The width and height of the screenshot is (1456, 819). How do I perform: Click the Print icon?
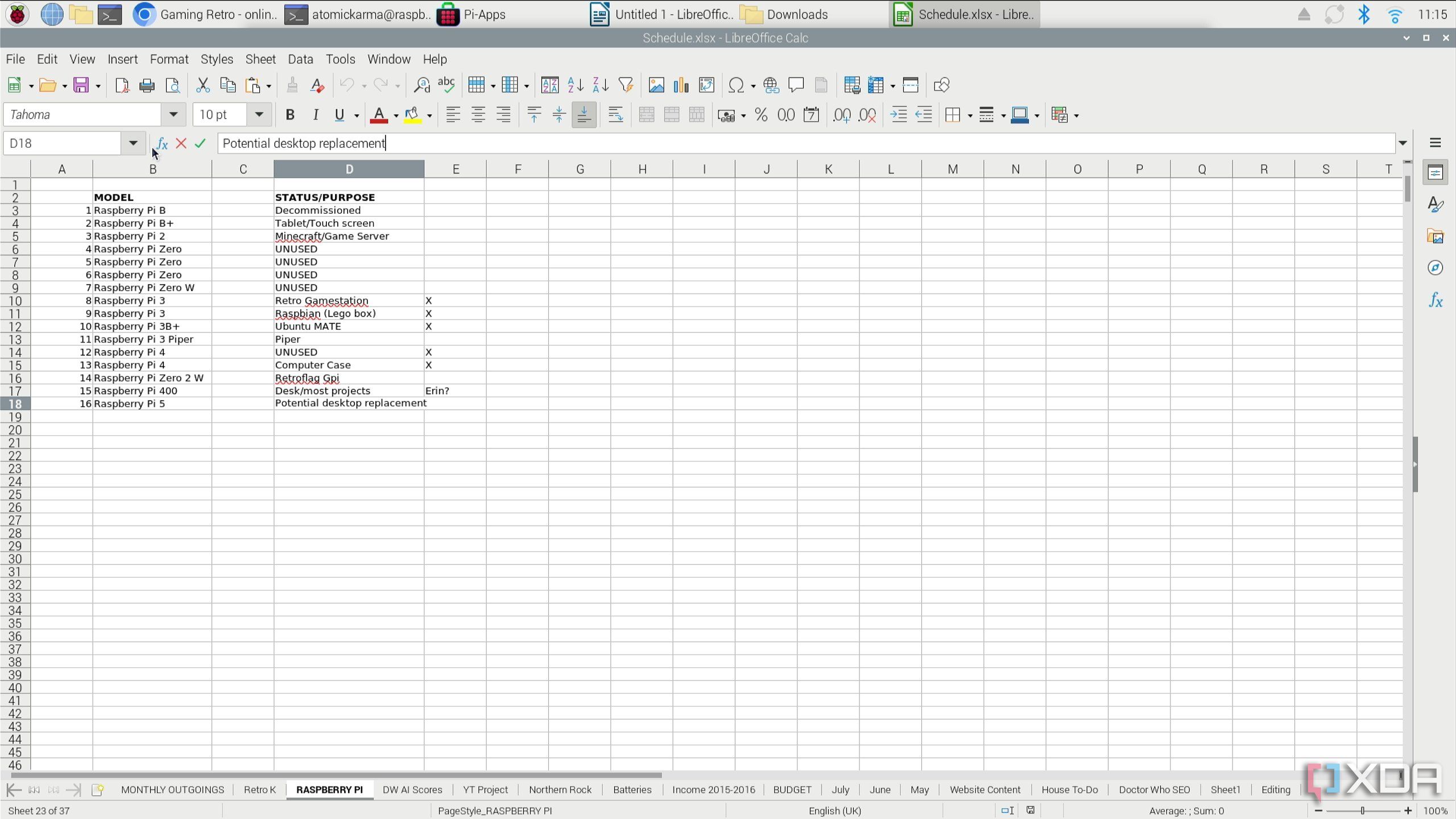pyautogui.click(x=147, y=85)
